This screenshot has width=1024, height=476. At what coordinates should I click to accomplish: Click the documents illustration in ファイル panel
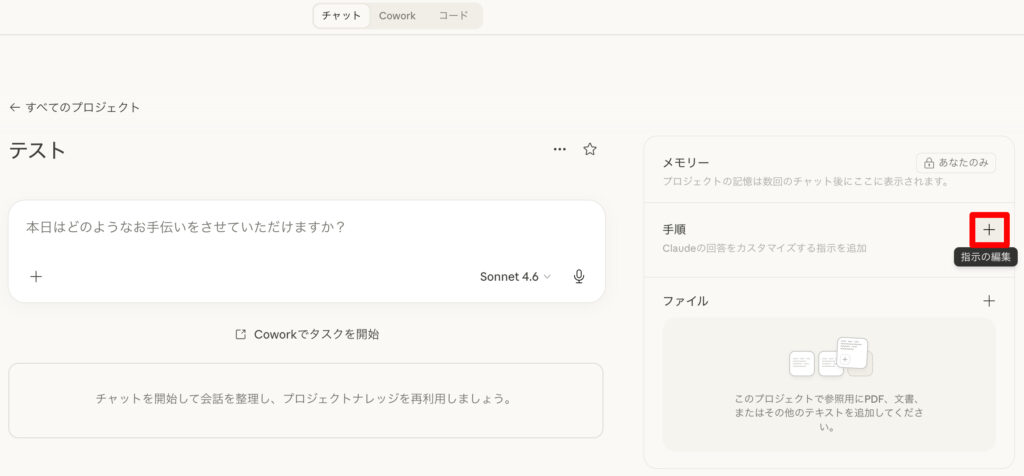(x=829, y=357)
